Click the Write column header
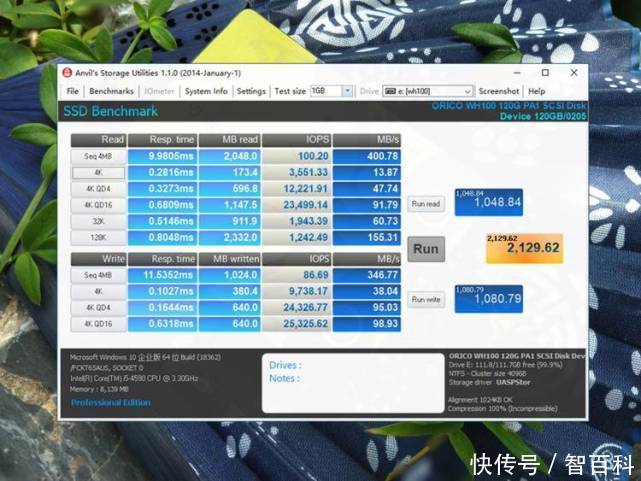 point(98,259)
